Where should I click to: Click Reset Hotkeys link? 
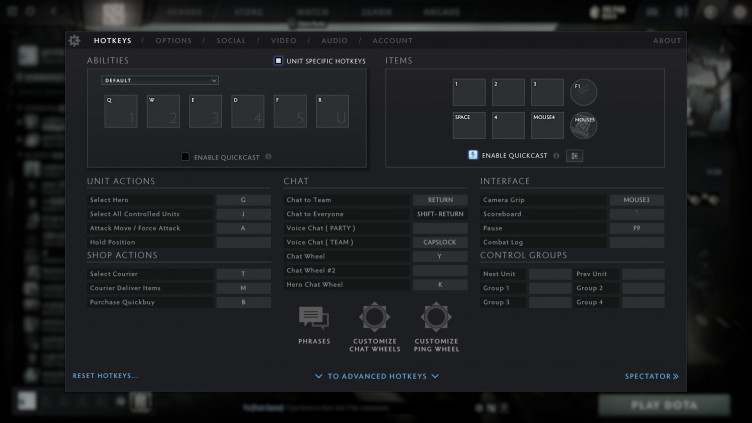coord(105,376)
